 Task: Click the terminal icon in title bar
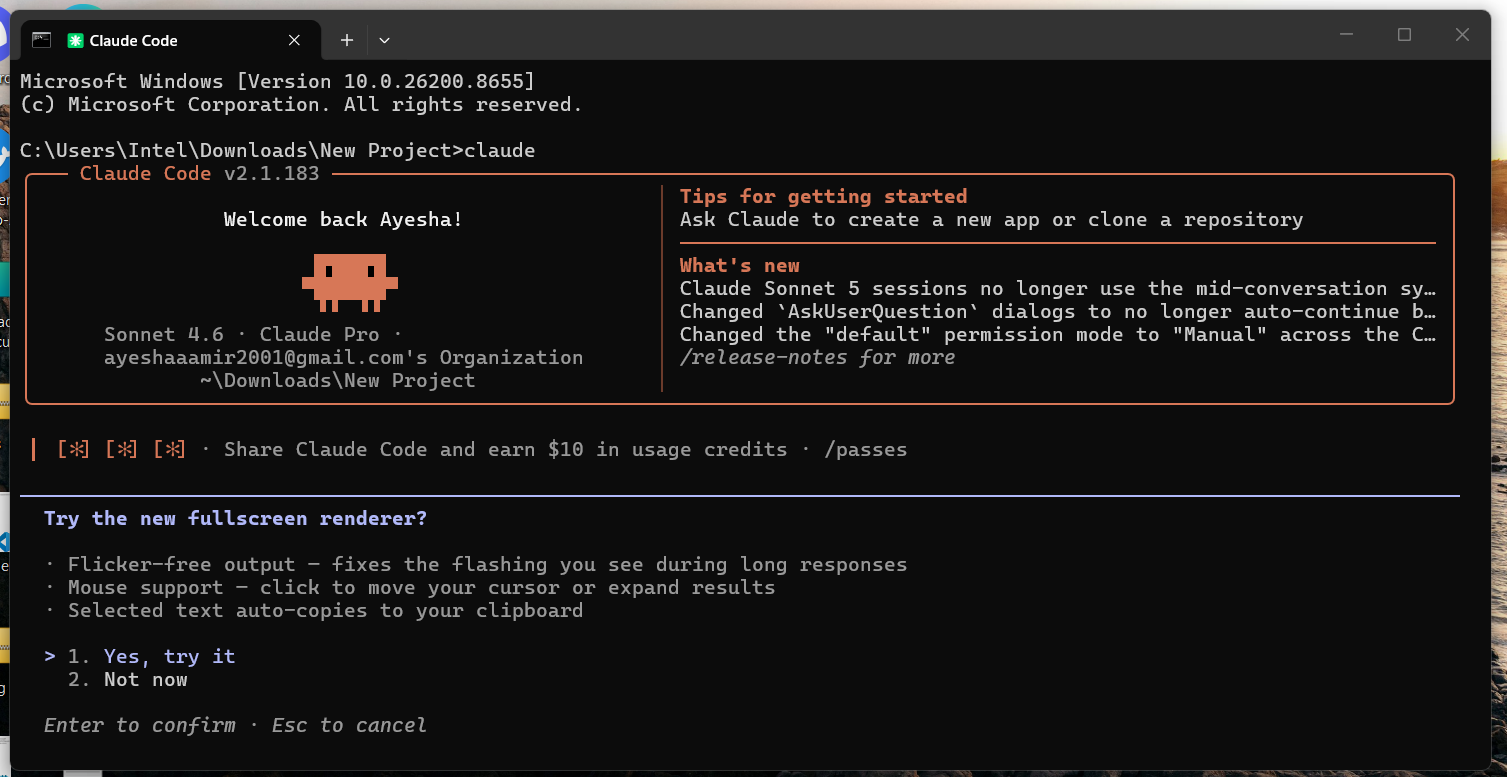[41, 40]
